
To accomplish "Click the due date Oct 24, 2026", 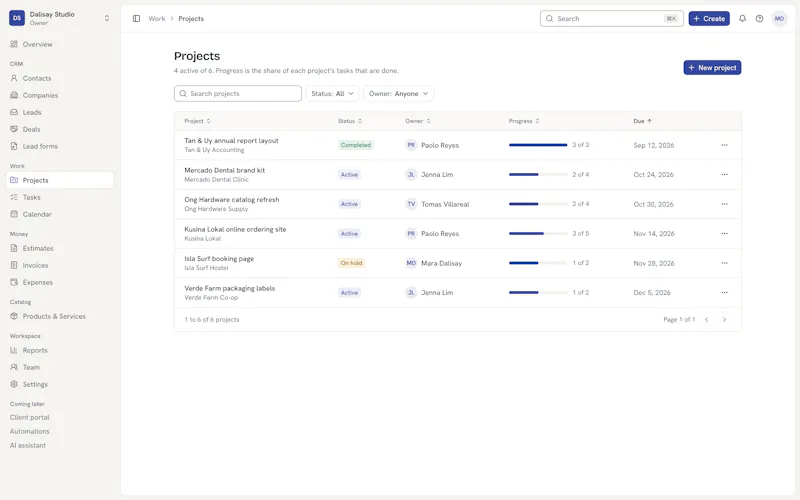I will (x=654, y=174).
